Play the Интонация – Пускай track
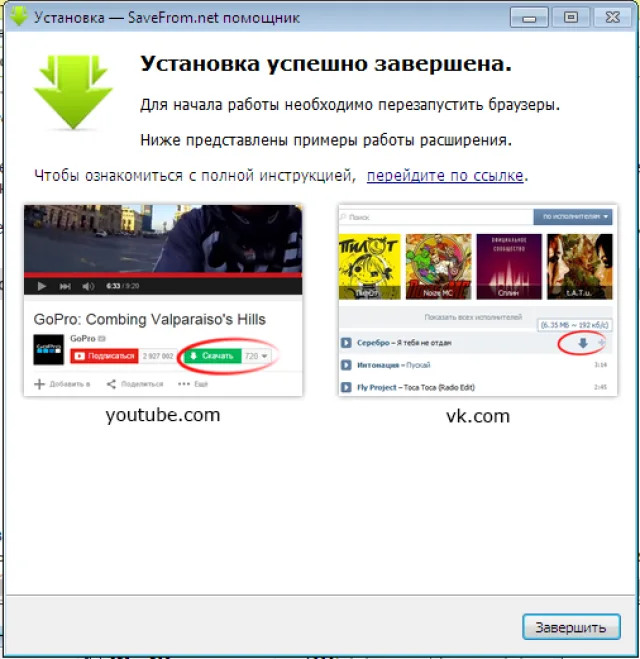640x659 pixels. click(x=346, y=365)
